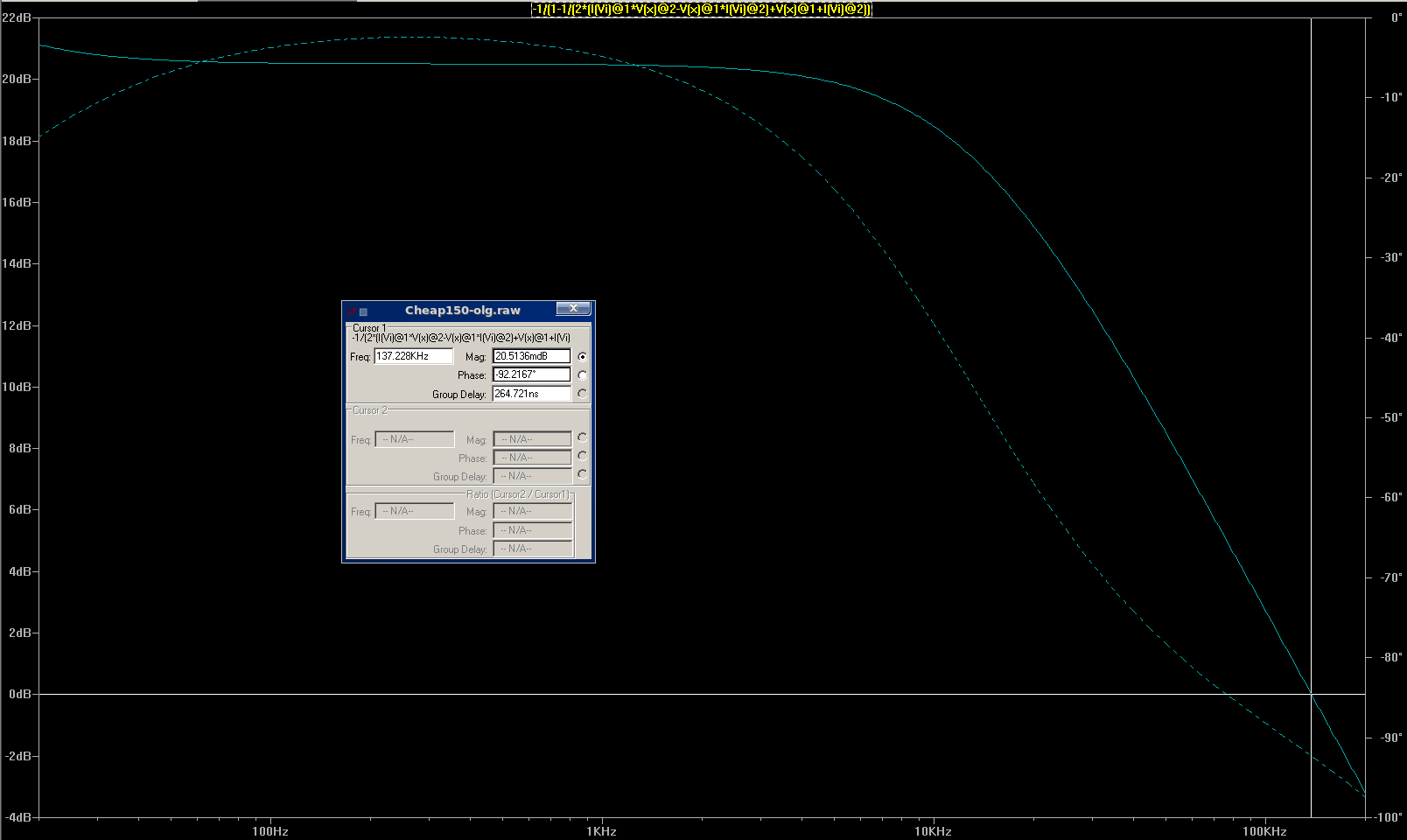Click the 18dB label on left axis

coord(16,141)
